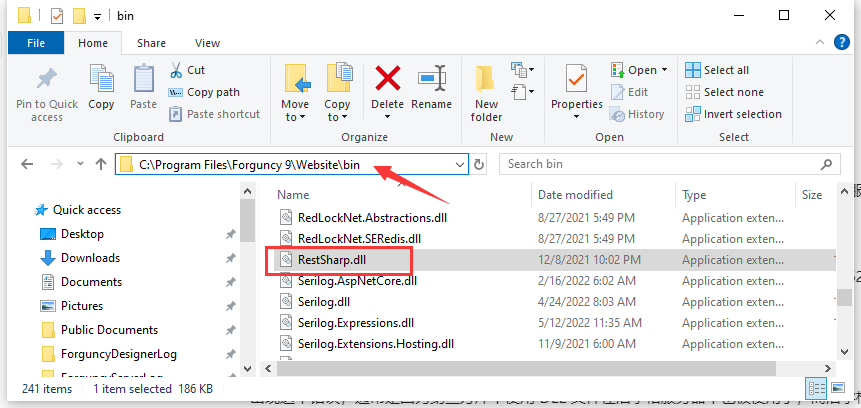Expand the address bar history dropdown
Image resolution: width=861 pixels, height=408 pixels.
(460, 164)
